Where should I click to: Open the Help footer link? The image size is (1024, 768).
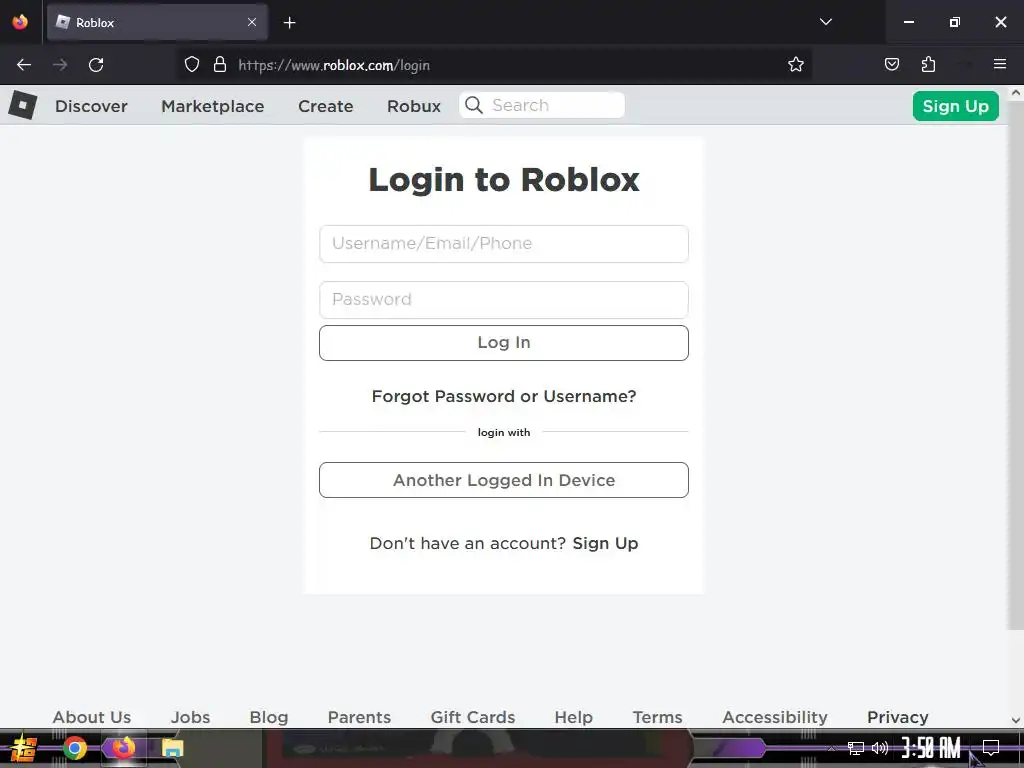click(x=573, y=717)
